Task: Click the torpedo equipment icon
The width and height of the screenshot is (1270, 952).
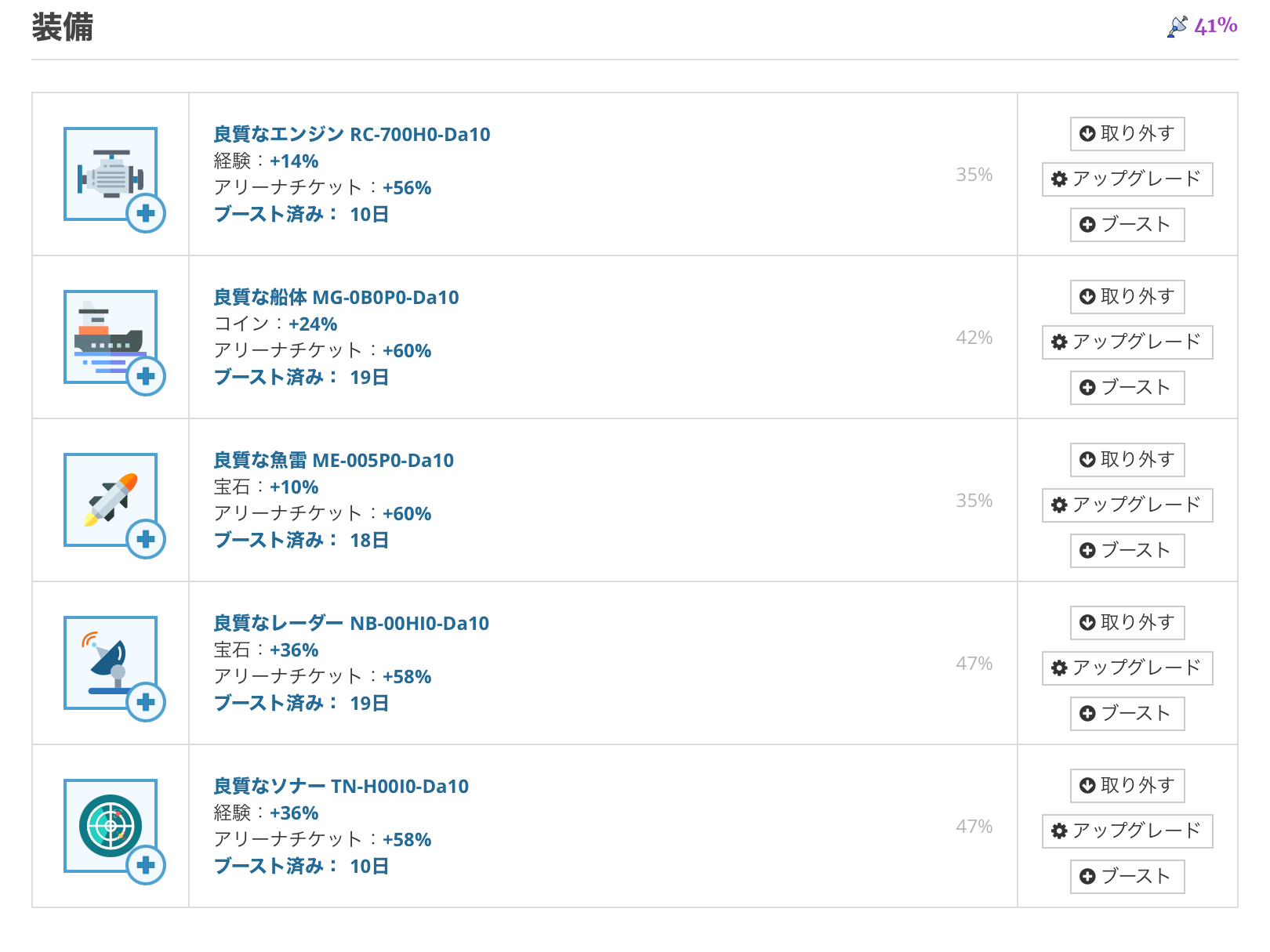Action: click(111, 500)
